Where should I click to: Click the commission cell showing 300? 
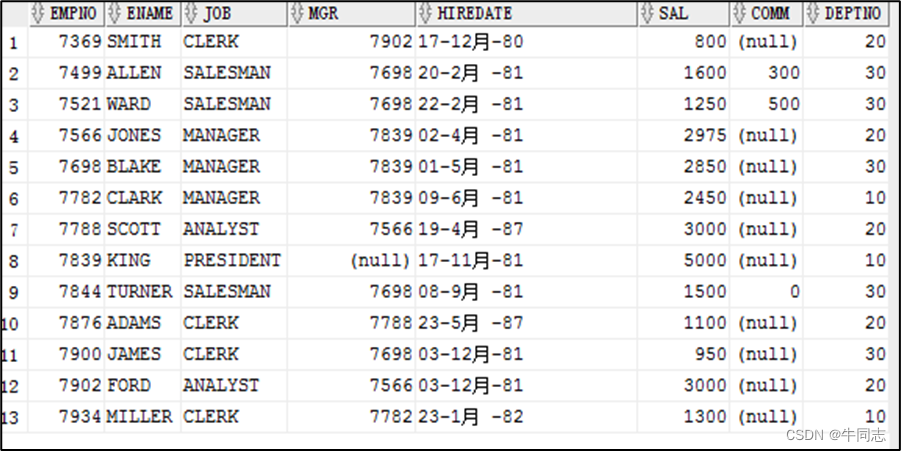(766, 73)
